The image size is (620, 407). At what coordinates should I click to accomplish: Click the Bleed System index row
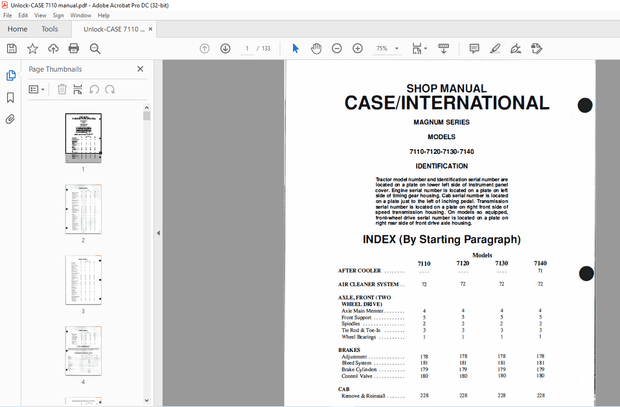(442, 363)
